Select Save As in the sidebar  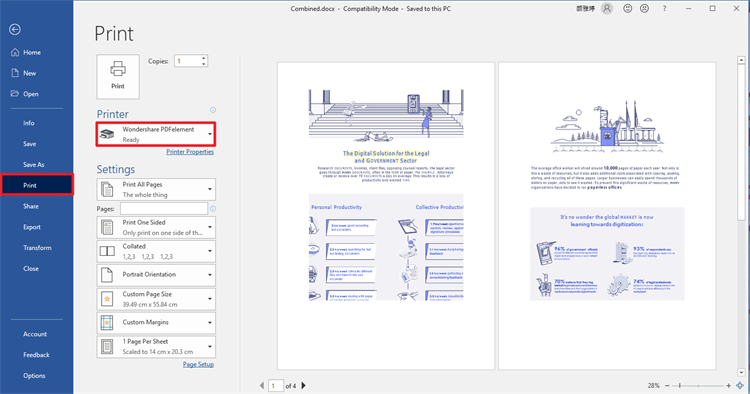(x=33, y=164)
